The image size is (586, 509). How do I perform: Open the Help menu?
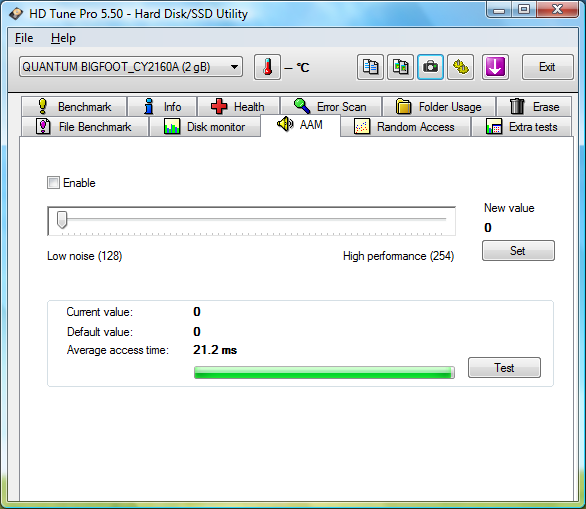(x=63, y=38)
